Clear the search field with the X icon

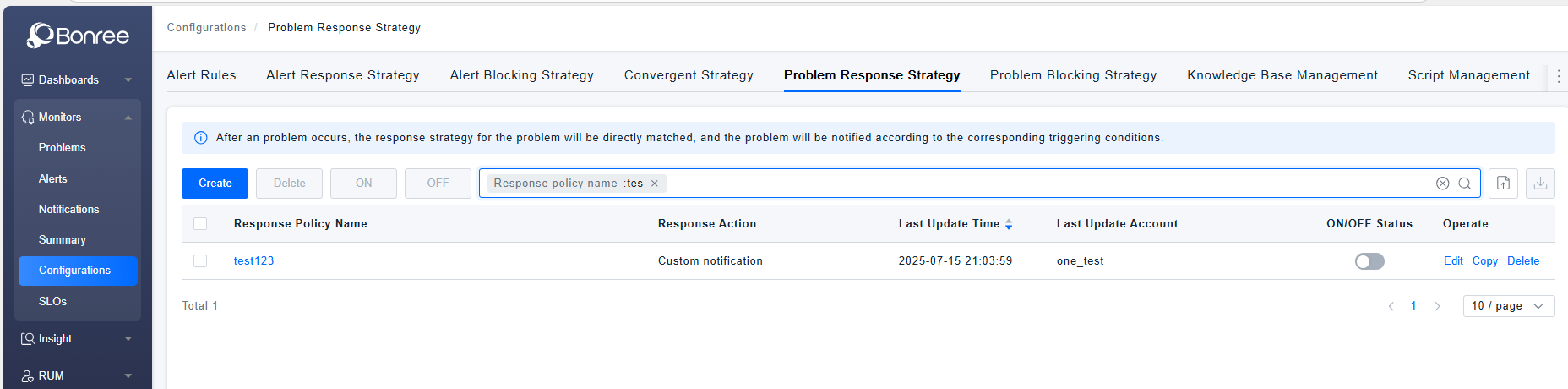(1442, 184)
